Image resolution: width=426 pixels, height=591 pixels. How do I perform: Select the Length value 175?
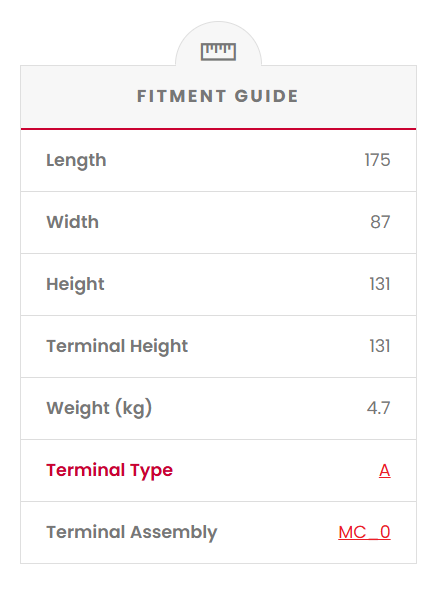tap(377, 160)
